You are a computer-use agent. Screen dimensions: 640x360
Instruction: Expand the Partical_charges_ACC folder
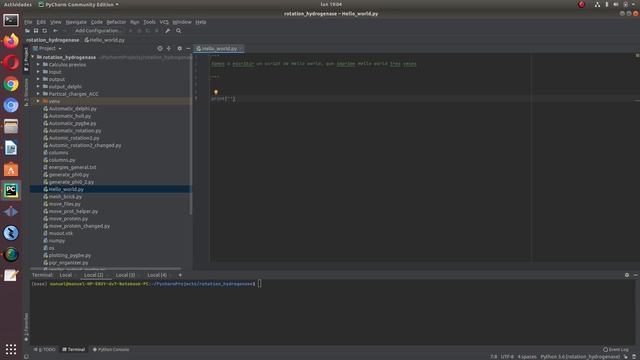(x=38, y=94)
